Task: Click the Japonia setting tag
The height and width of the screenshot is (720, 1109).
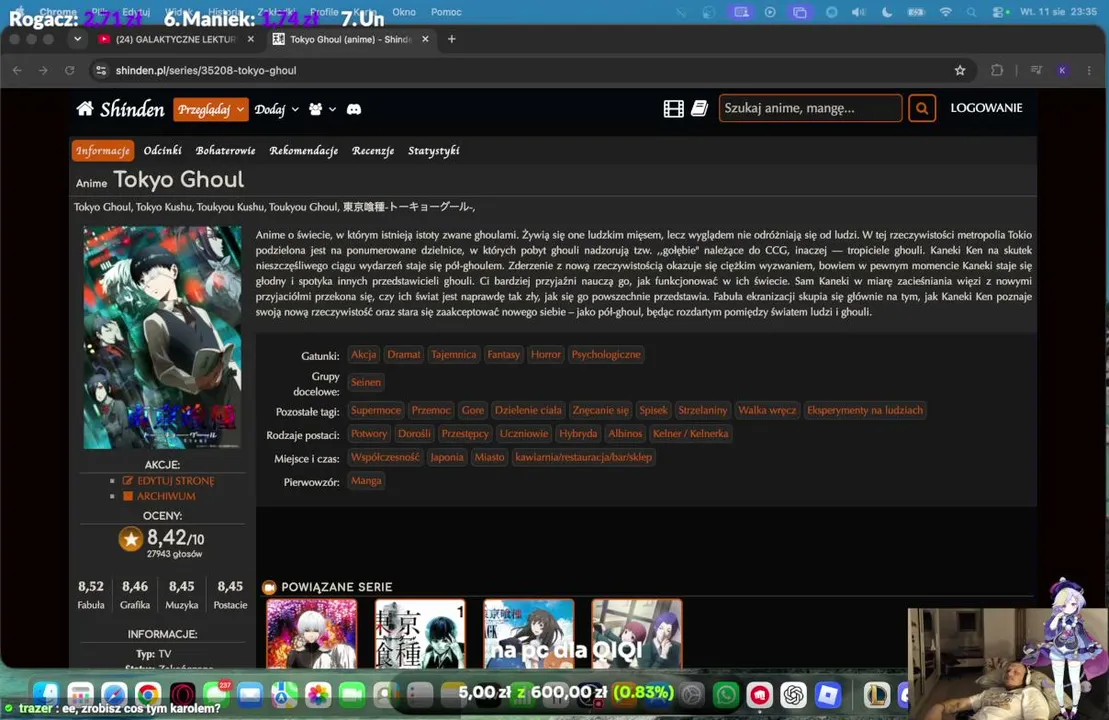Action: [447, 457]
